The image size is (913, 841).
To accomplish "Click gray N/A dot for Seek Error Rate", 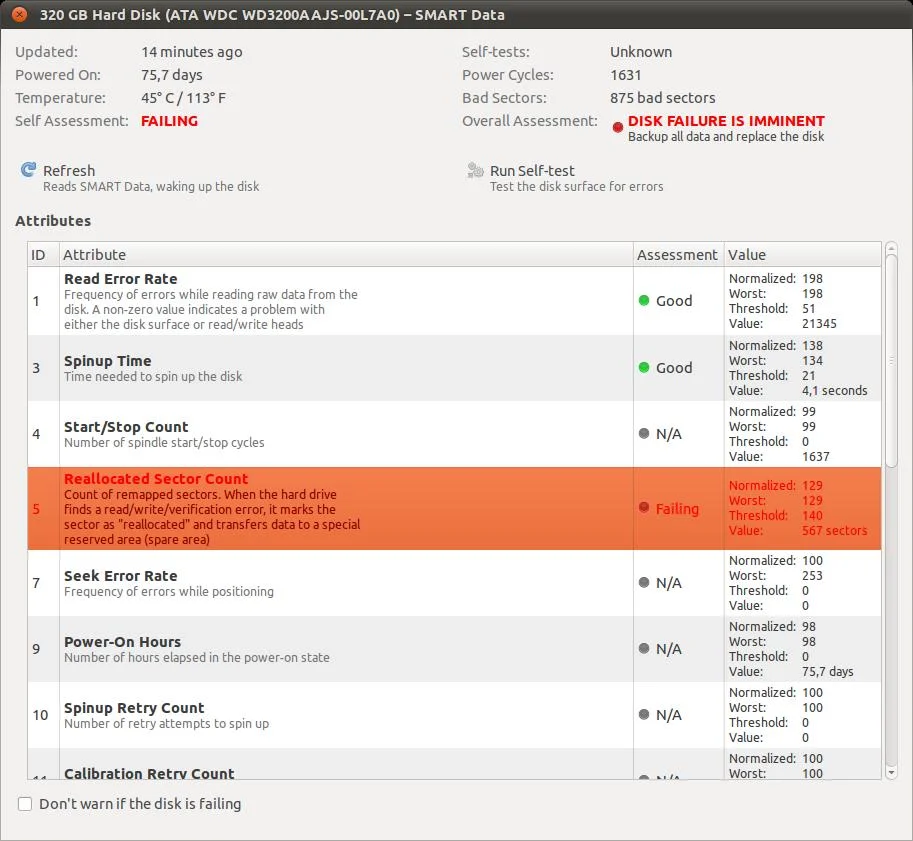I will [x=643, y=582].
